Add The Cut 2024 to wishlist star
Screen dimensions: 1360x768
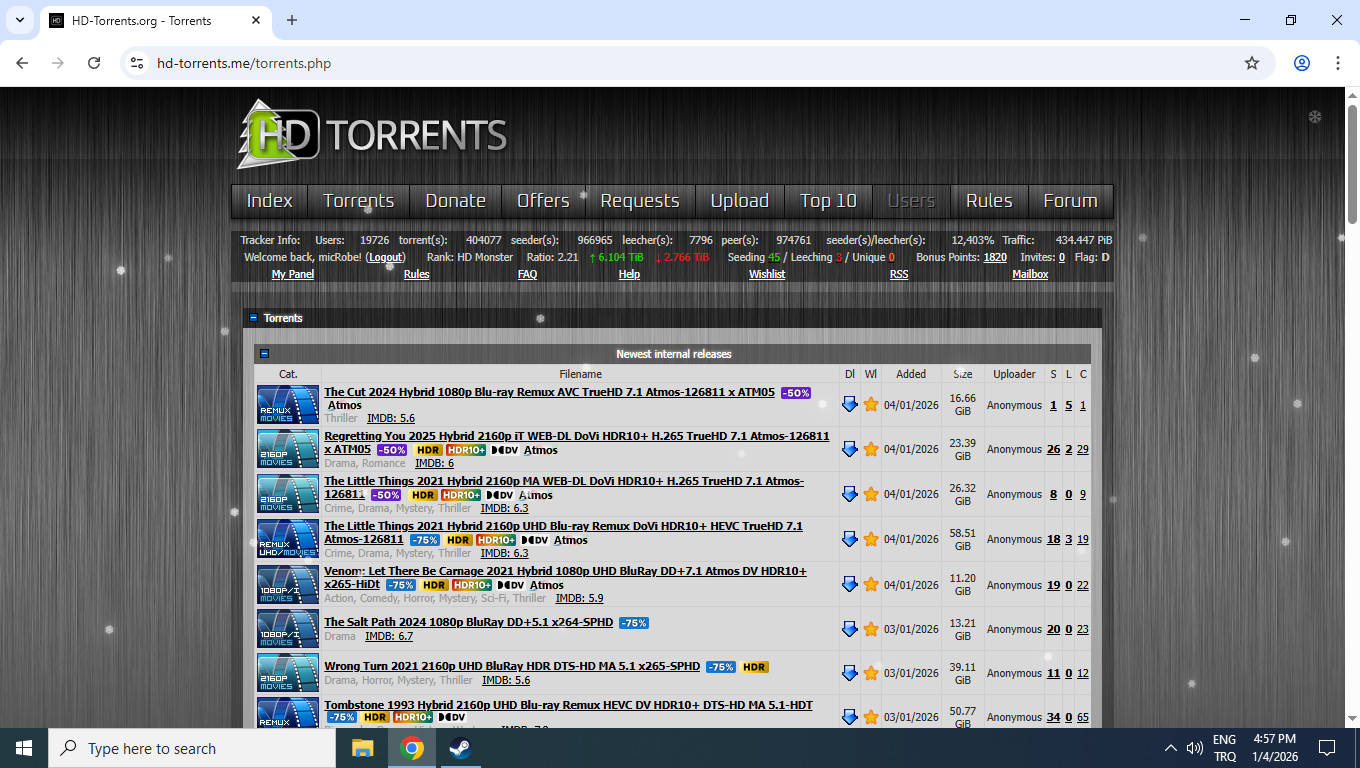pyautogui.click(x=871, y=404)
